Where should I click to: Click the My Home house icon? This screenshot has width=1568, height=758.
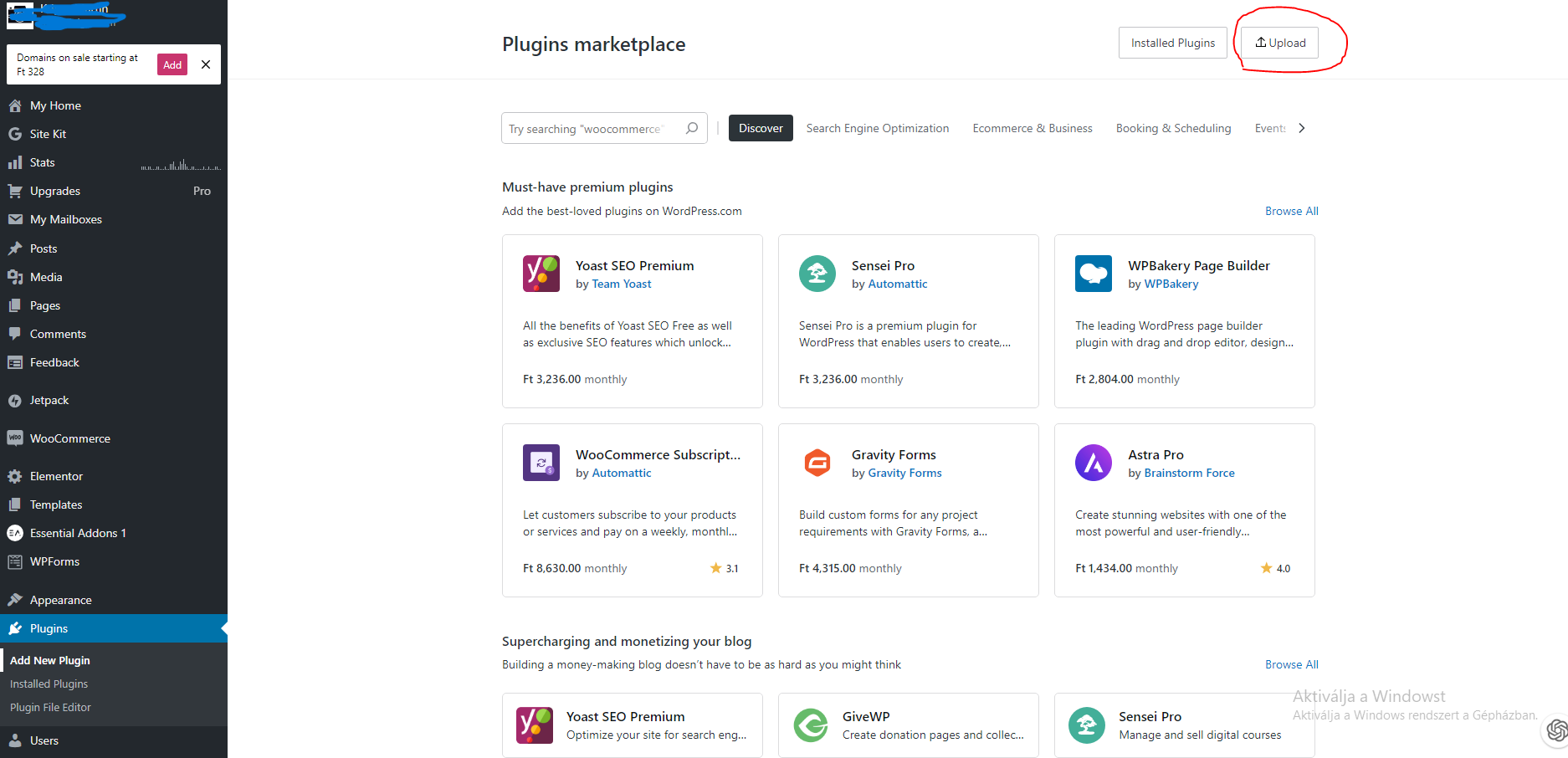point(15,105)
